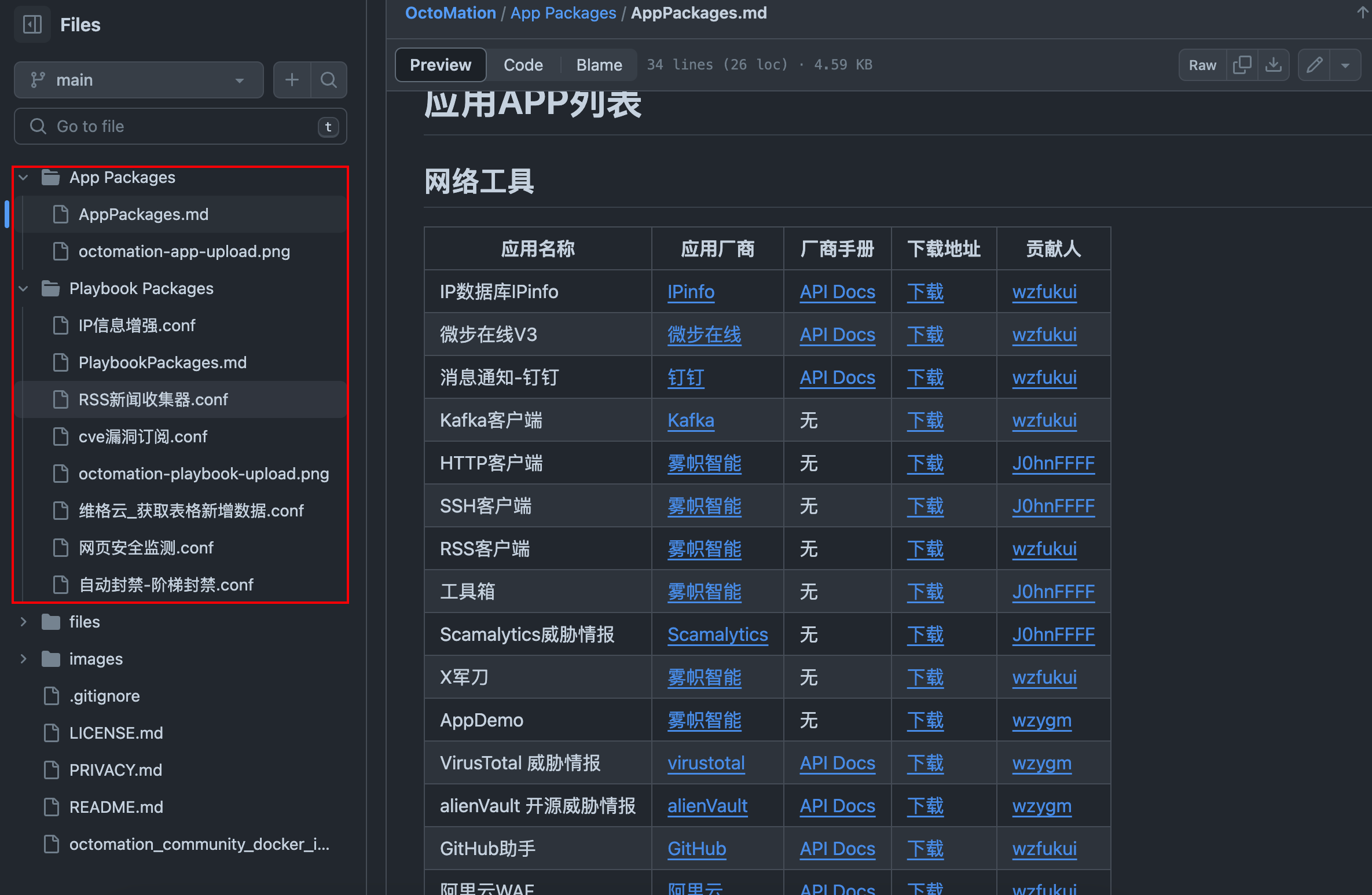The image size is (1372, 895).
Task: Collapse the Playbook Packages folder
Action: tap(24, 288)
